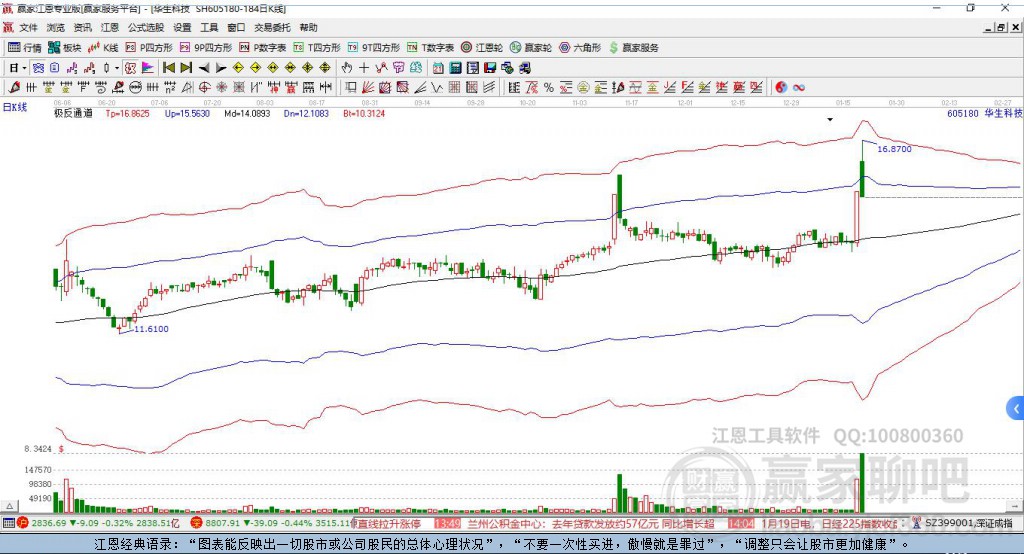Select the circle crosshair target tool
Screen dimensions: 1024x554
pos(204,88)
